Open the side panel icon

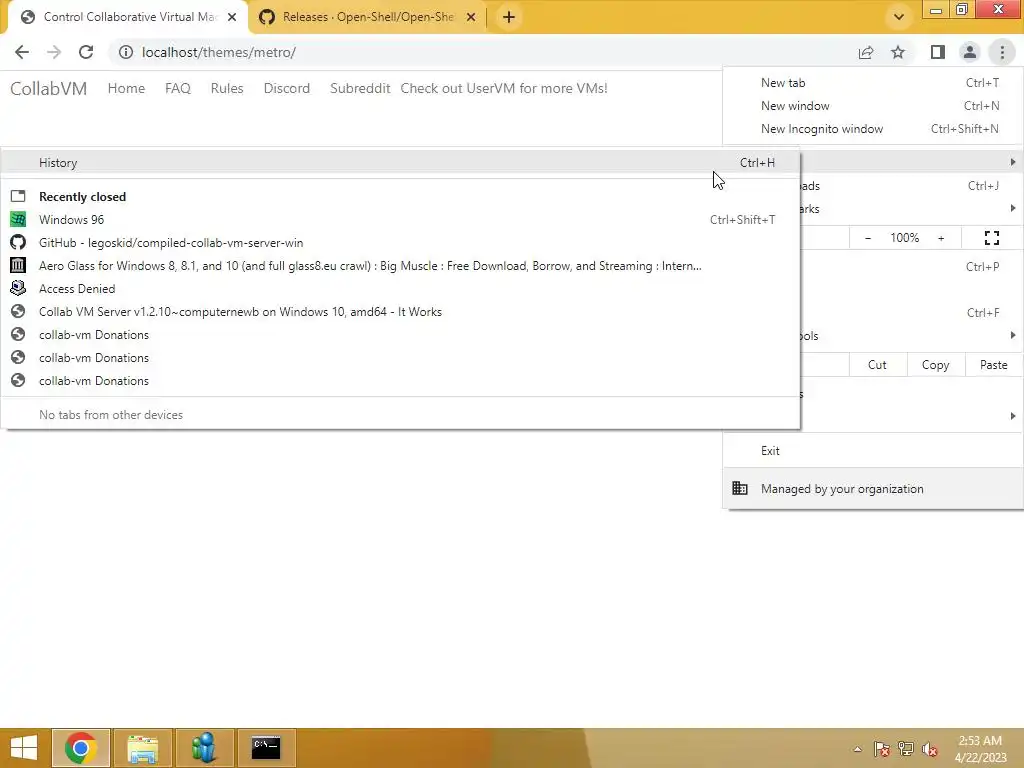(x=938, y=52)
